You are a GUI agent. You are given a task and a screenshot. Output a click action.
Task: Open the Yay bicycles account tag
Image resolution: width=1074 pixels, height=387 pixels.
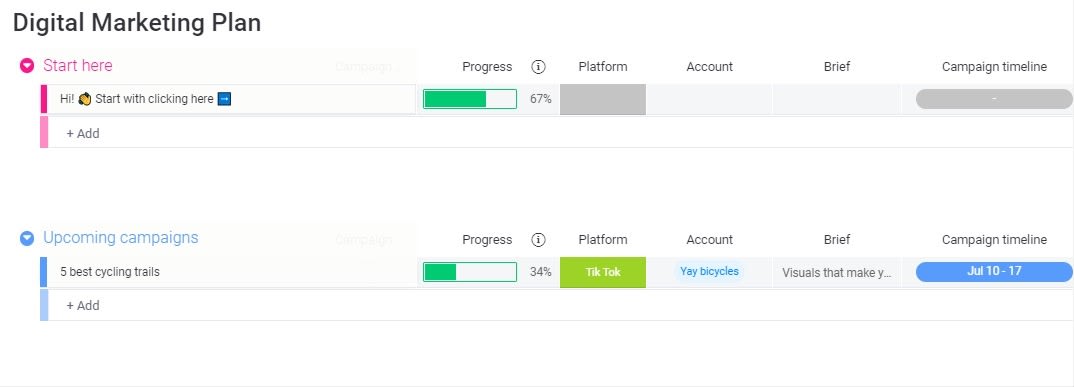click(x=710, y=271)
